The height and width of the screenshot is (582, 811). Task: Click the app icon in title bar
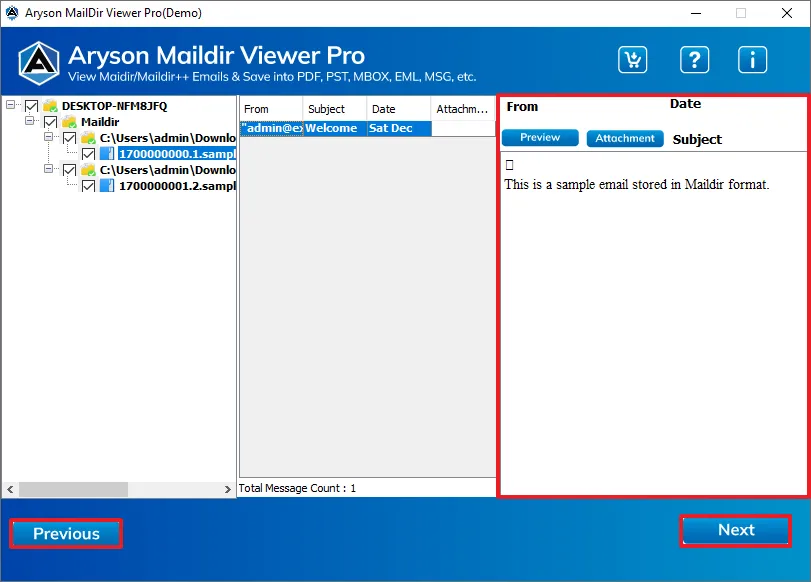[x=11, y=13]
